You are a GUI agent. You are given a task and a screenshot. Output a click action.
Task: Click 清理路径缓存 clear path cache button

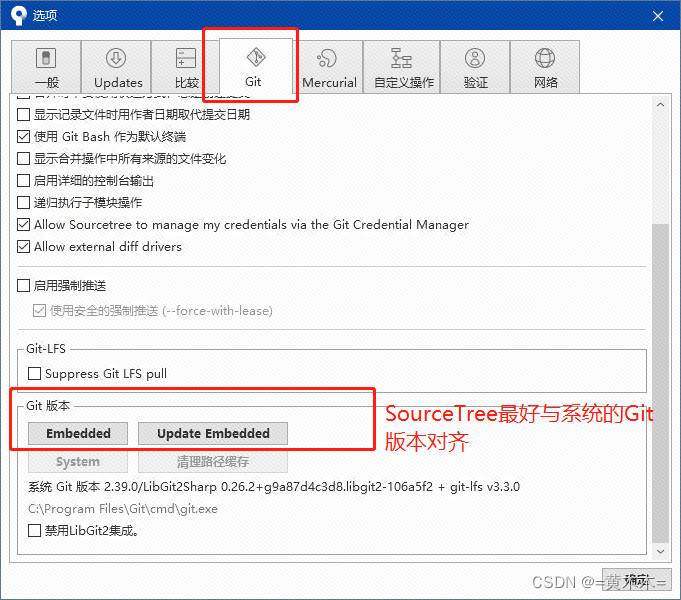pyautogui.click(x=213, y=461)
